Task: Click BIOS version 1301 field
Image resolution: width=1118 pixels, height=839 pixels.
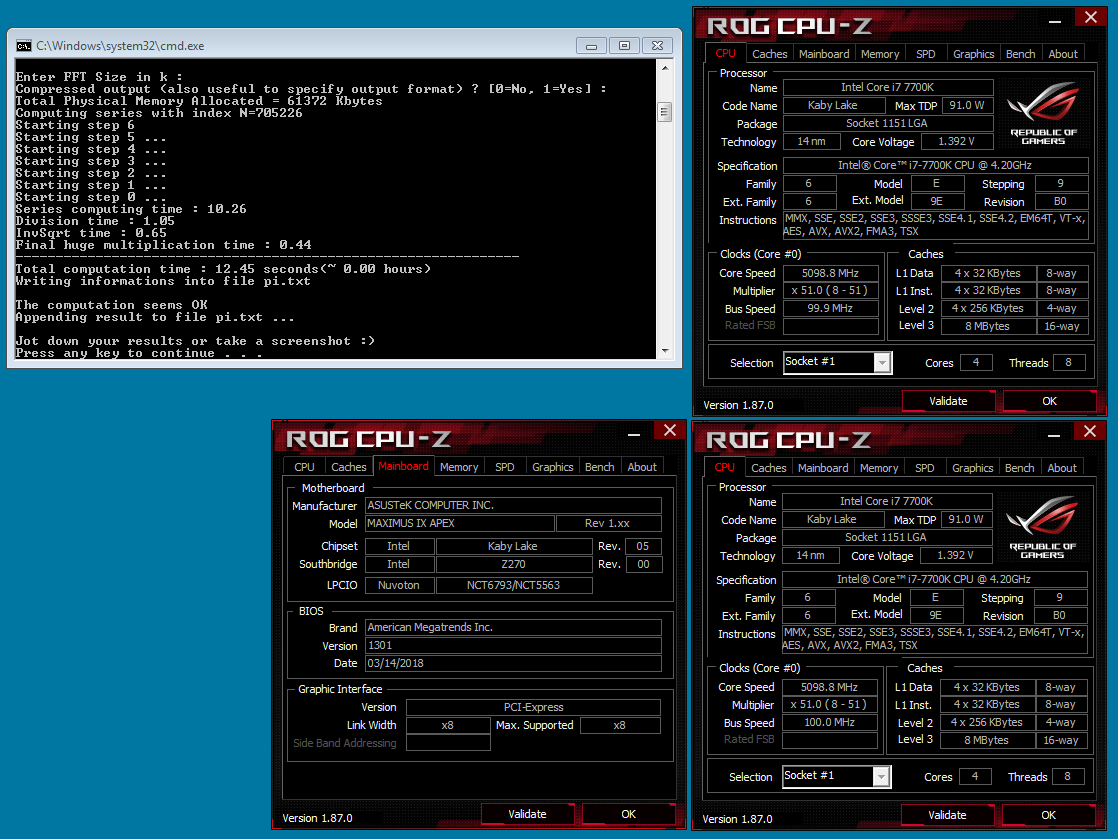Action: 513,645
